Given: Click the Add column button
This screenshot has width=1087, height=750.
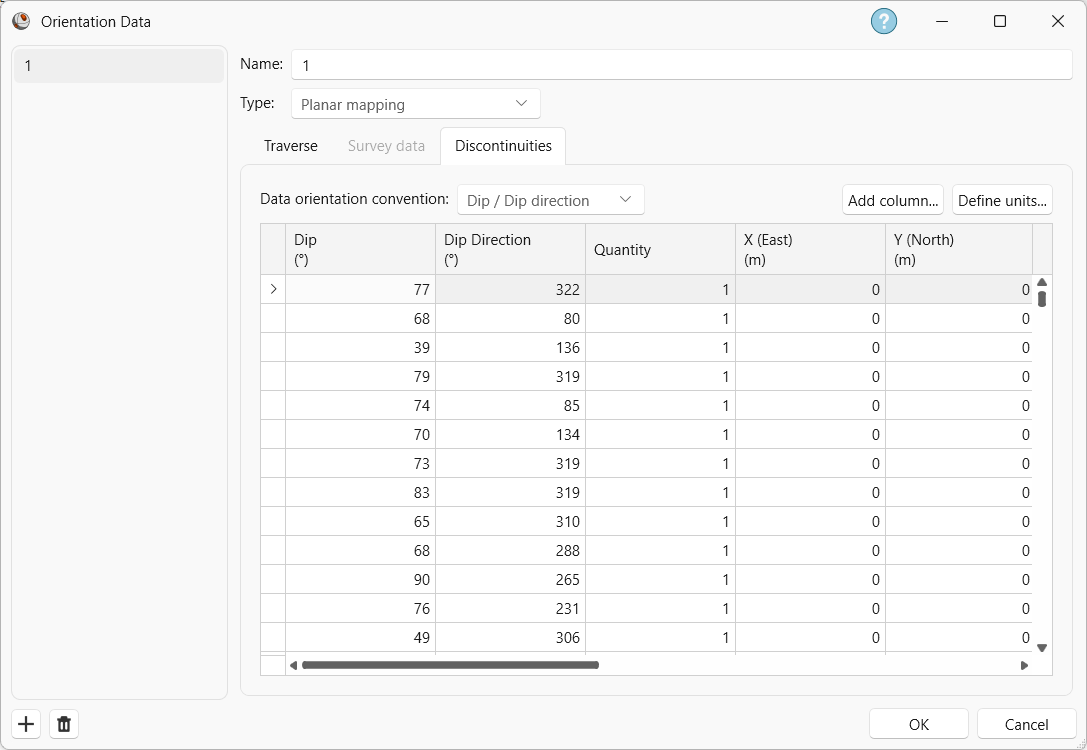Looking at the screenshot, I should (x=892, y=200).
